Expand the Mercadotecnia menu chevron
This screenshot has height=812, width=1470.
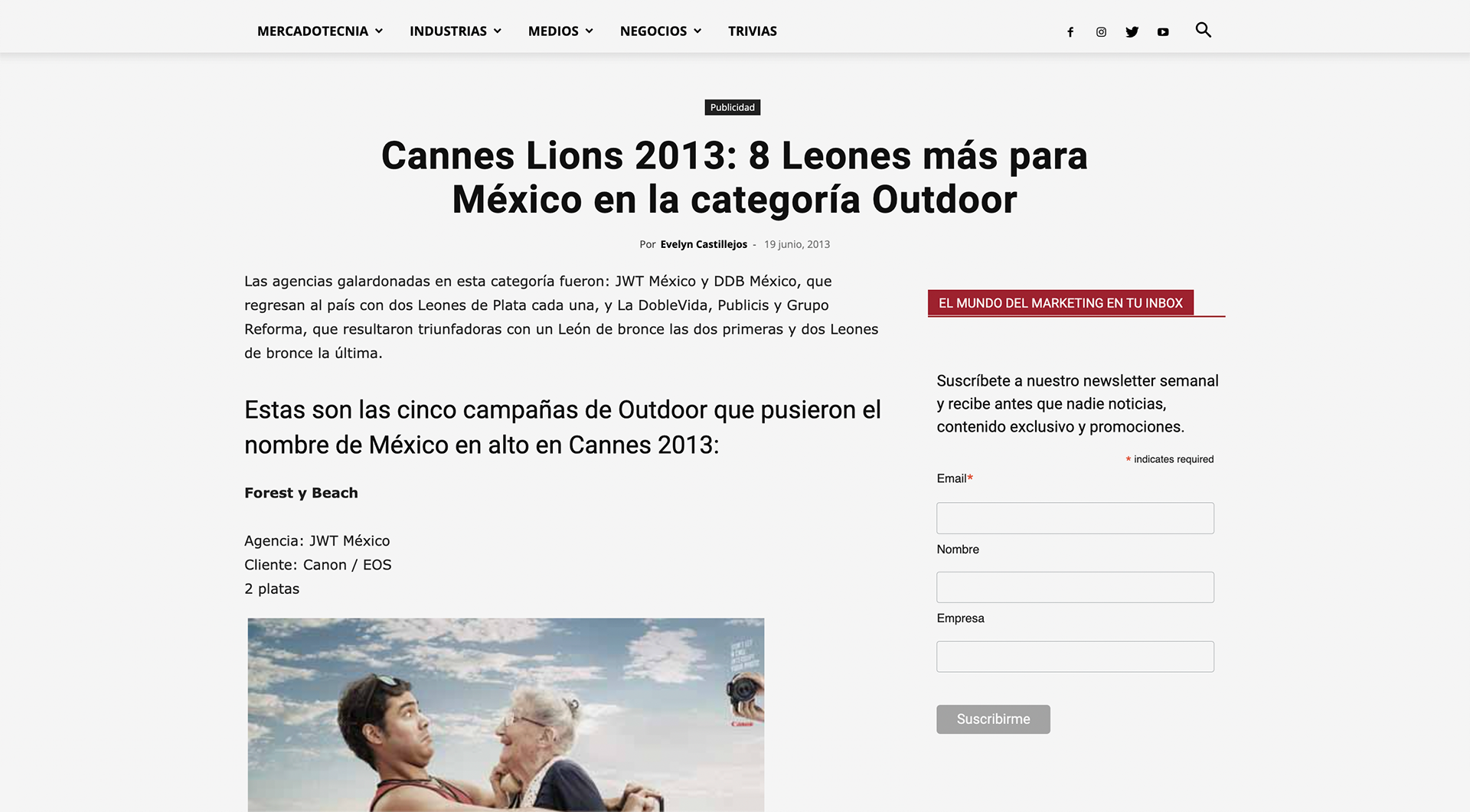pos(378,31)
